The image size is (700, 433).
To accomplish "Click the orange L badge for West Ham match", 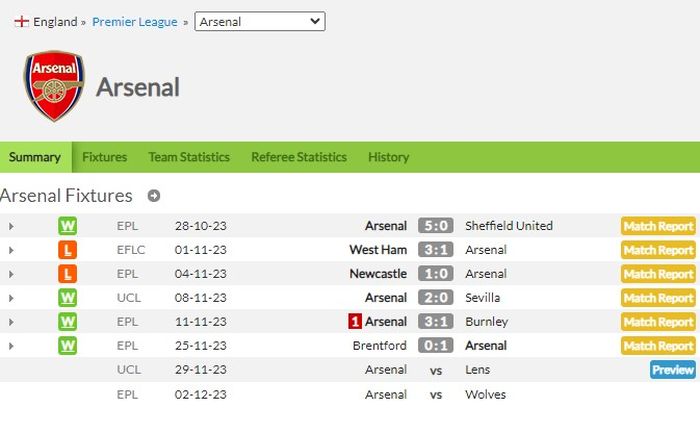I will (x=67, y=250).
